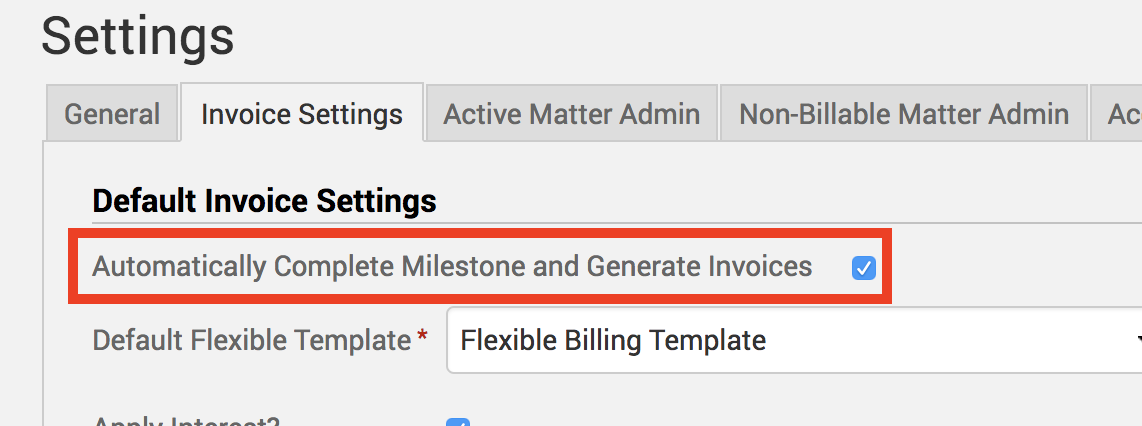Image resolution: width=1142 pixels, height=426 pixels.
Task: Click the 'Default Flexible Template' field label
Action: point(251,341)
